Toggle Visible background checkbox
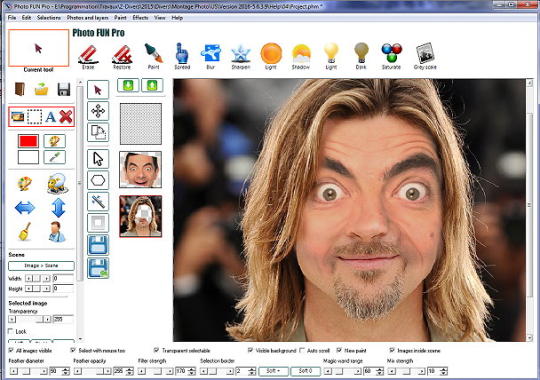The width and height of the screenshot is (540, 380). click(250, 350)
